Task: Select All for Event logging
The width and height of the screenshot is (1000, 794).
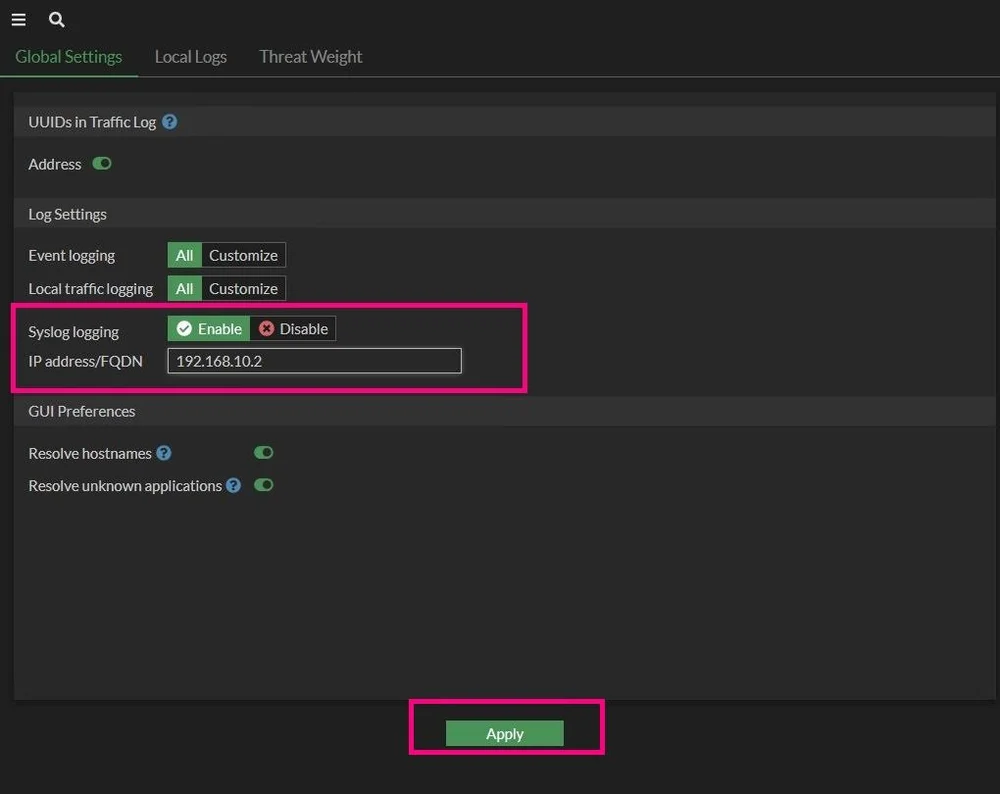Action: 184,255
